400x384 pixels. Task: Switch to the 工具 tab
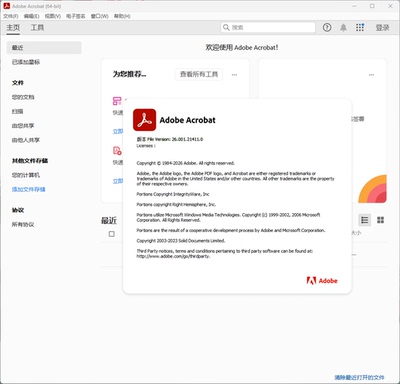37,28
